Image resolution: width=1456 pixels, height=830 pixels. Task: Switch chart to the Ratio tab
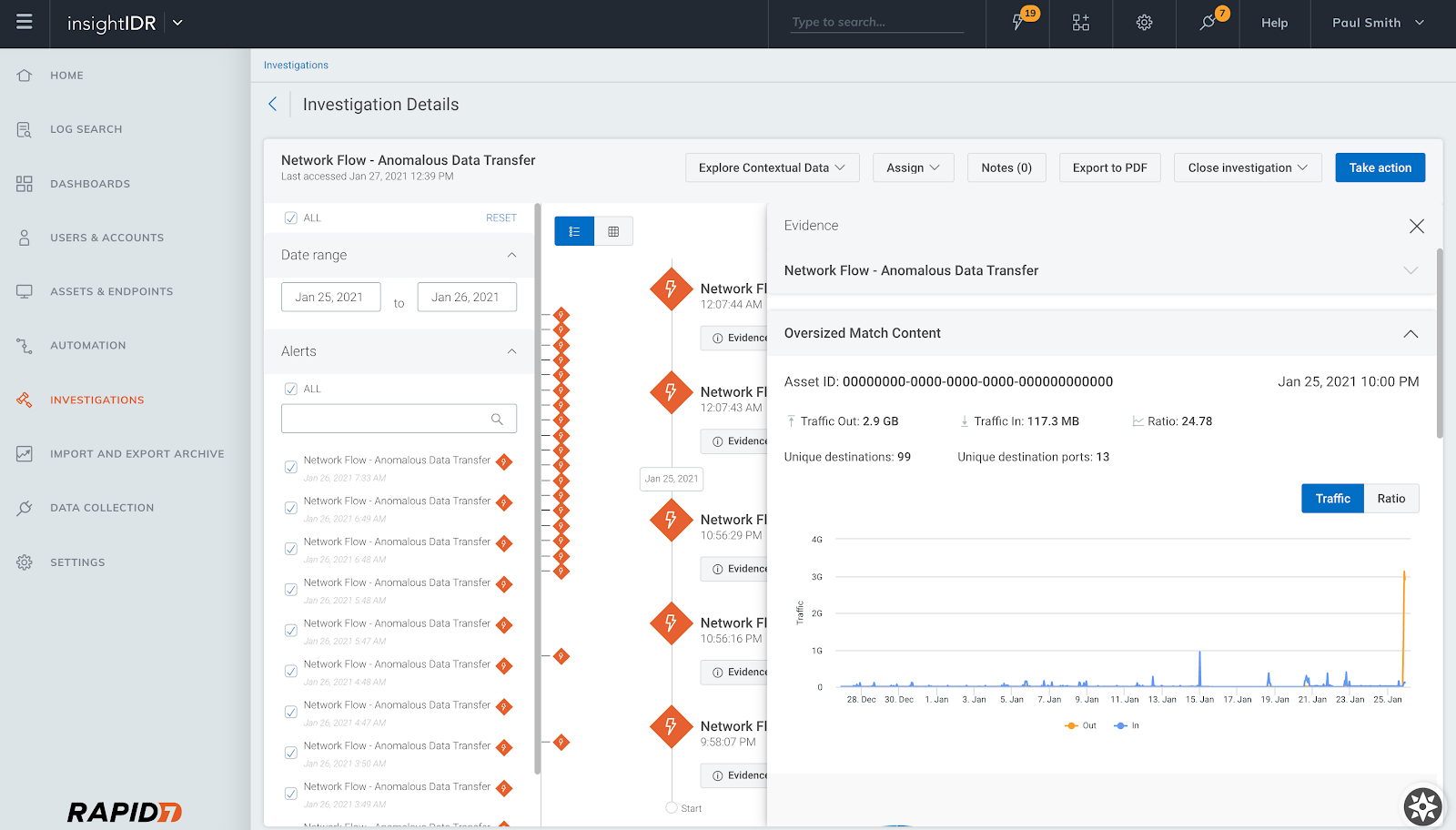(x=1390, y=499)
